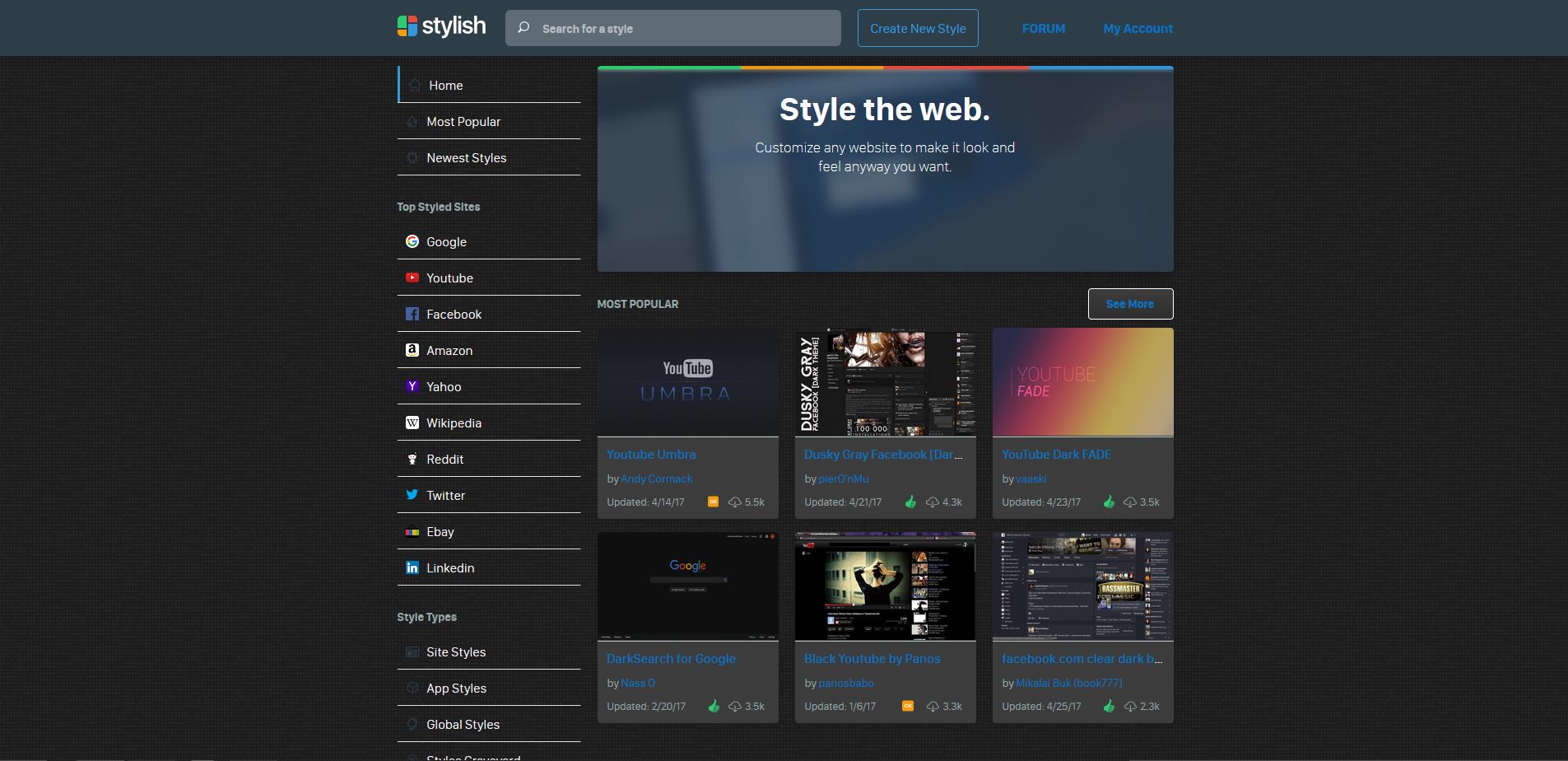
Task: Open the Youtube Umbra title link
Action: (x=651, y=454)
